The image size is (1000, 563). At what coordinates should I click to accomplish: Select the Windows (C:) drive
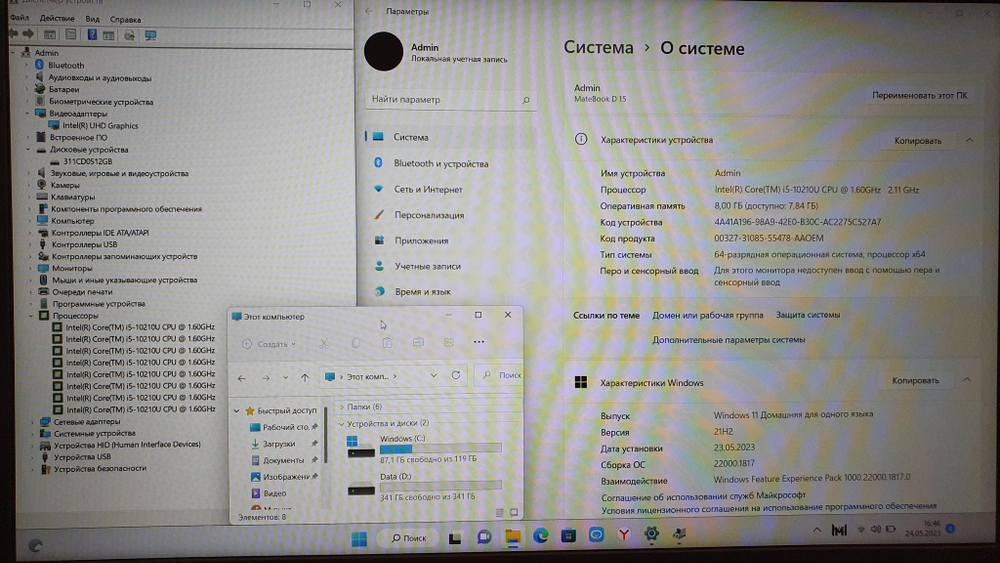(x=423, y=448)
